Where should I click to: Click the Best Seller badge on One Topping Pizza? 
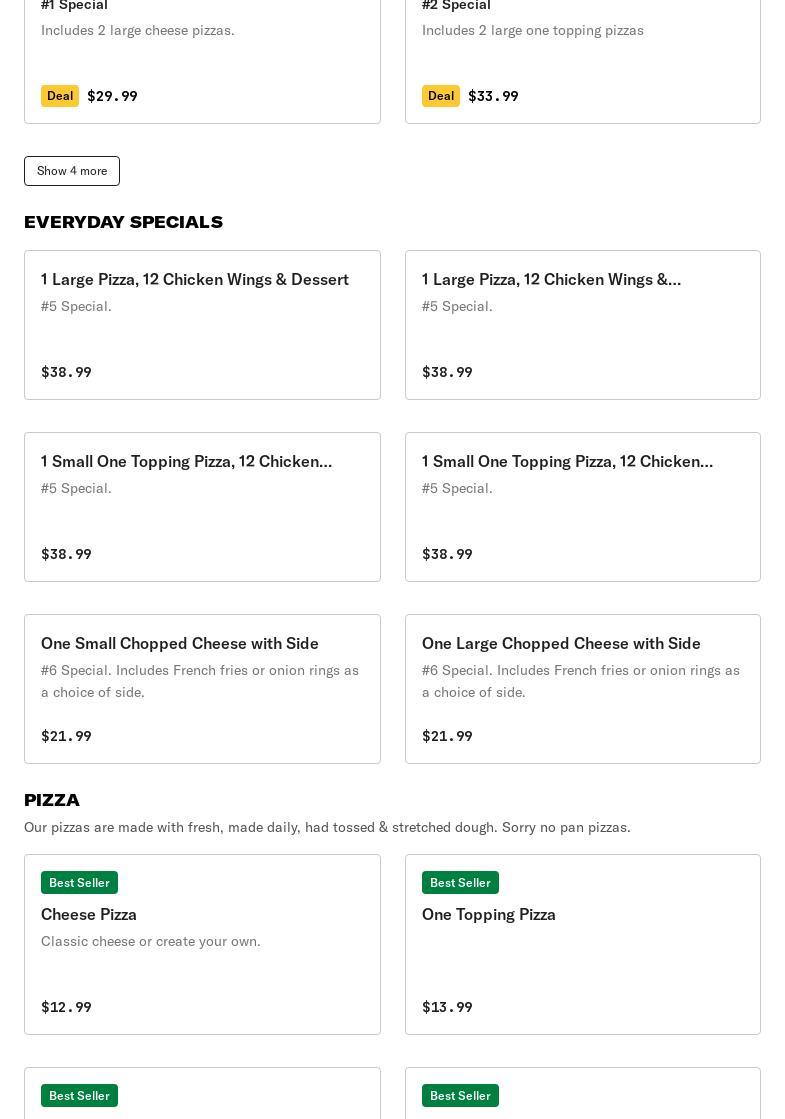(x=460, y=883)
